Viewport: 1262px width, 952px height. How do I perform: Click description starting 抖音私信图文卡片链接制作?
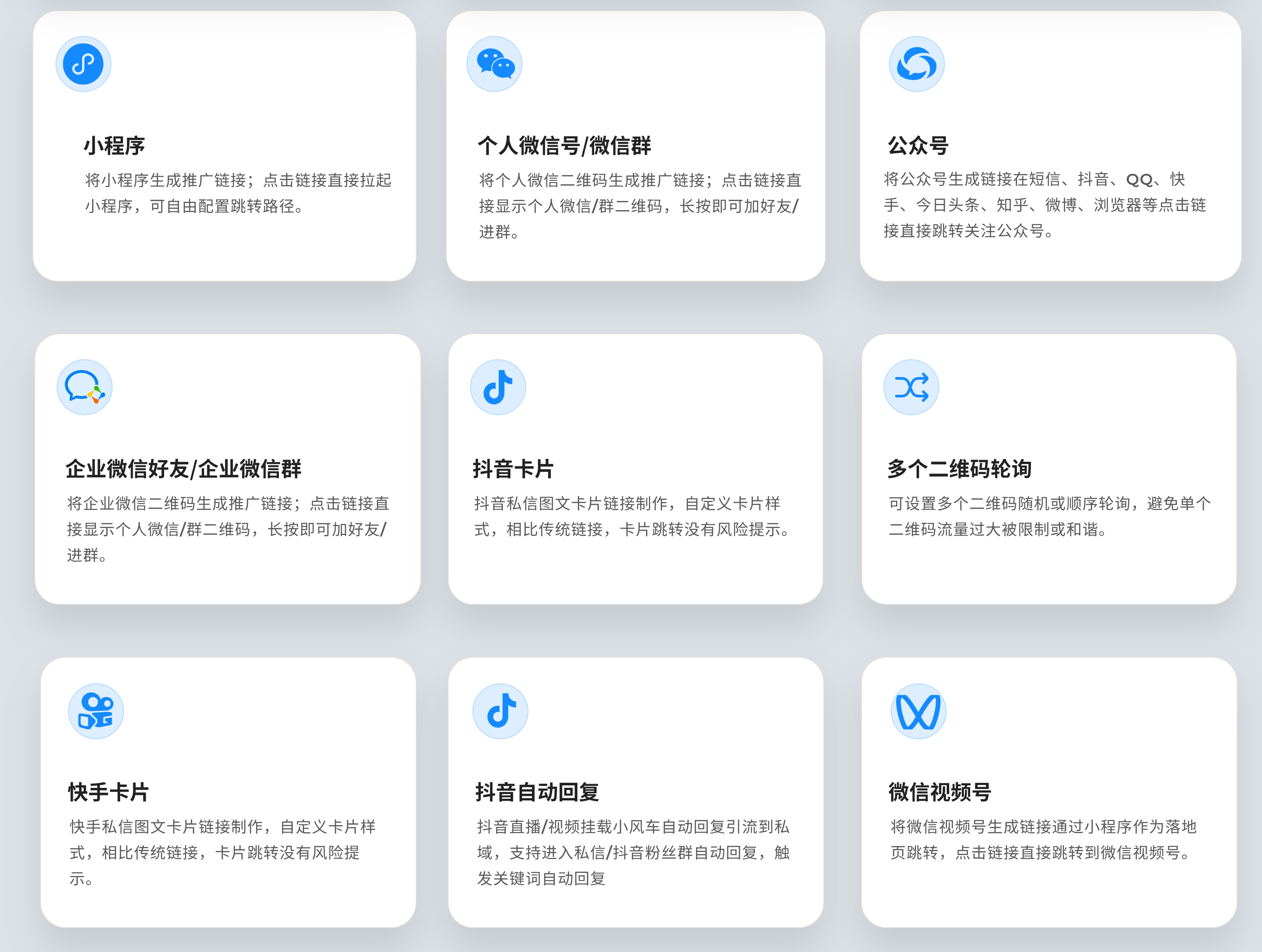tap(633, 516)
